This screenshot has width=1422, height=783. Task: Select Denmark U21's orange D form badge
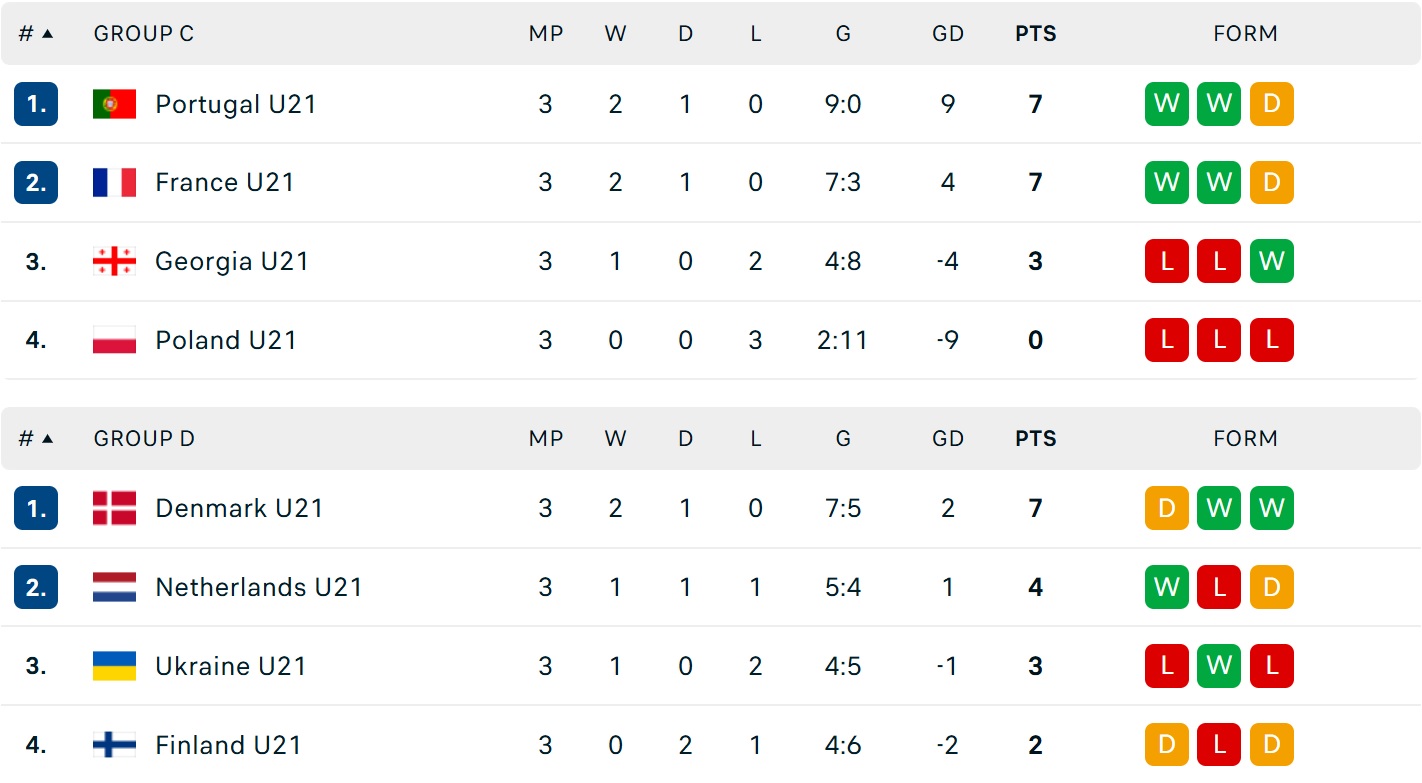[x=1167, y=509]
